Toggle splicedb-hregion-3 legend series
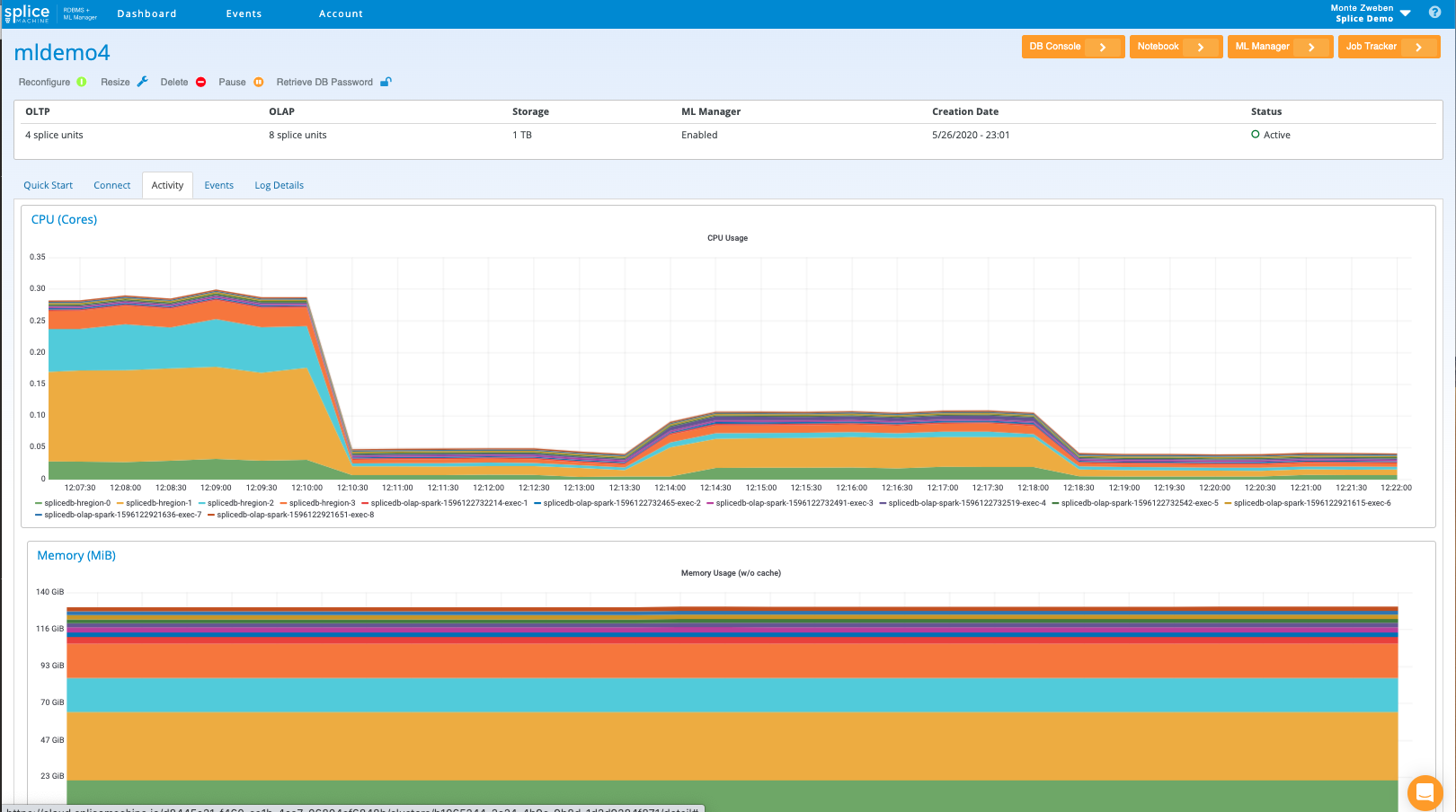Image resolution: width=1456 pixels, height=812 pixels. (318, 503)
